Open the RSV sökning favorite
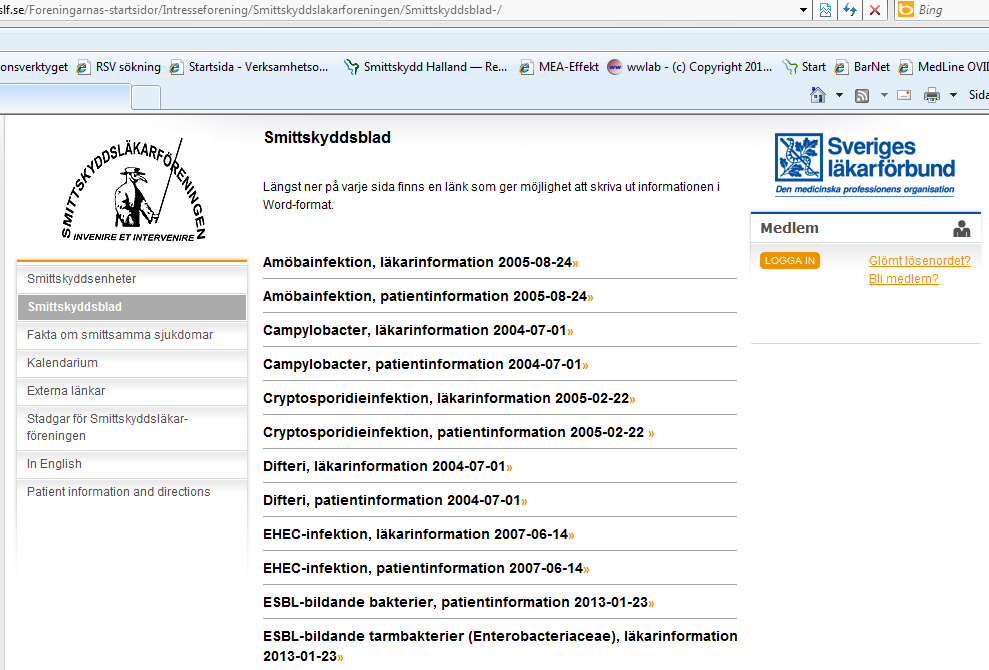 pos(119,67)
